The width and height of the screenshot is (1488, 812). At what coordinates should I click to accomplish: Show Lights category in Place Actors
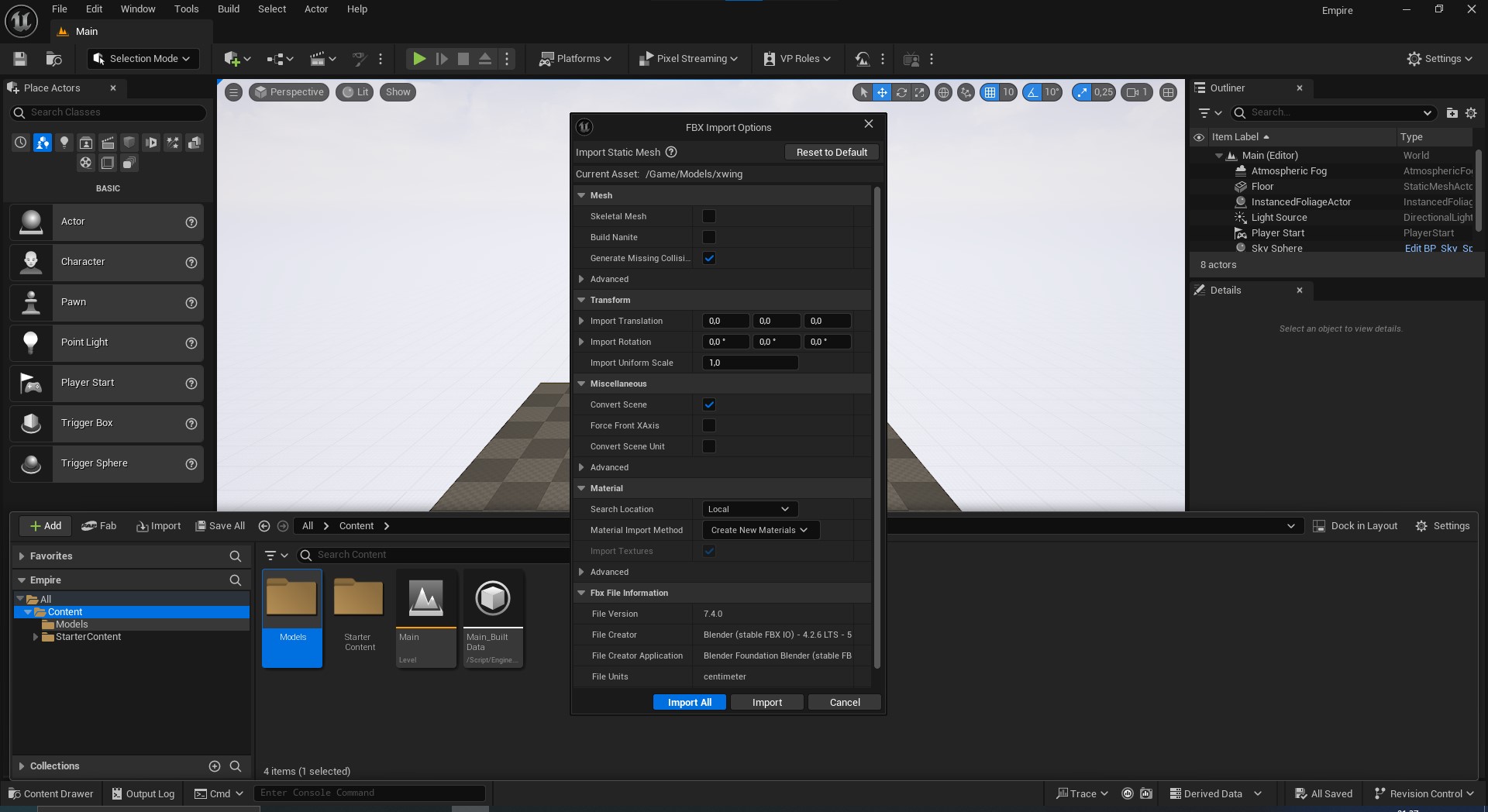coord(64,143)
